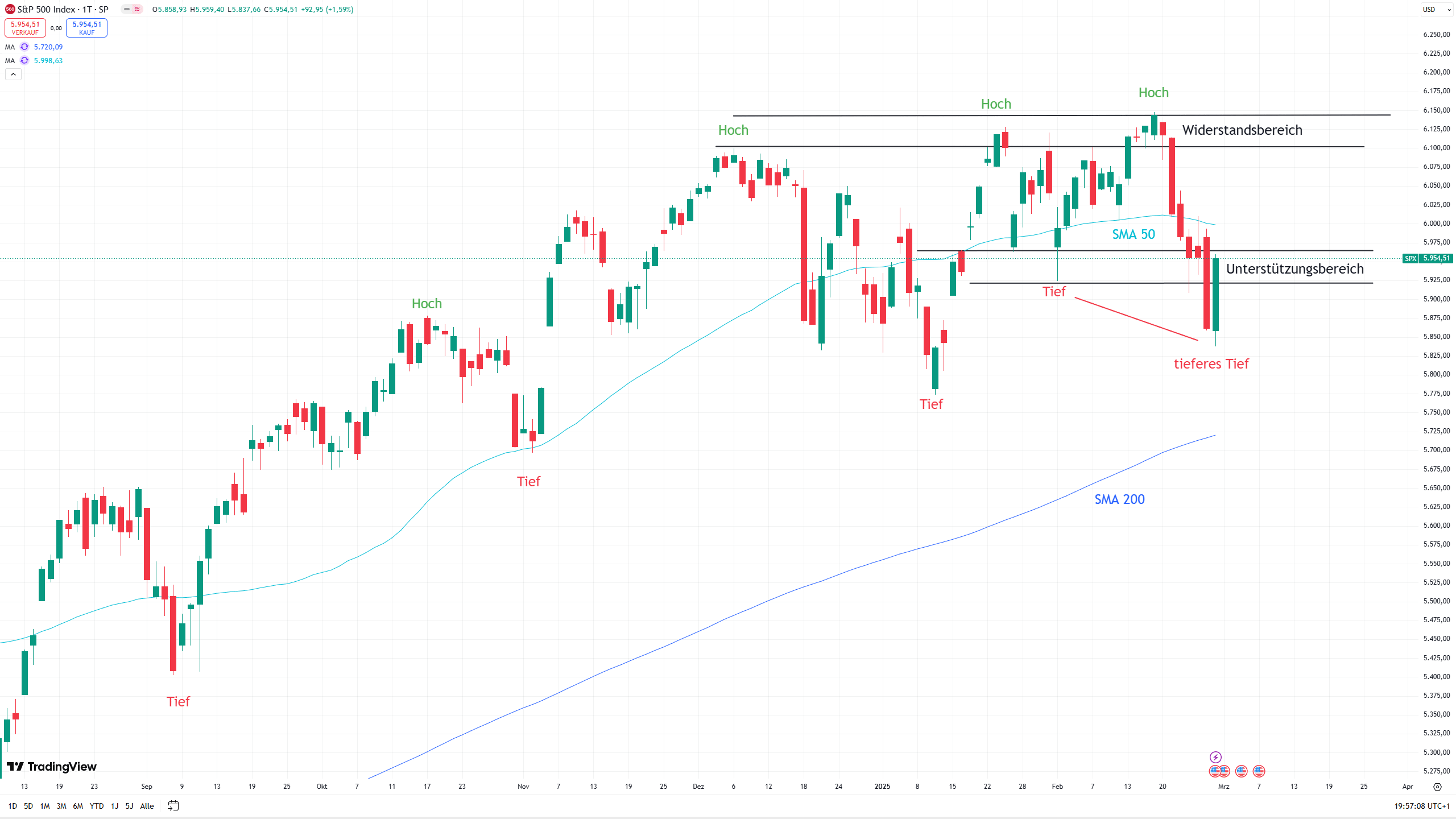1456x819 pixels.
Task: Click the Dez label on time axis
Action: coord(698,787)
